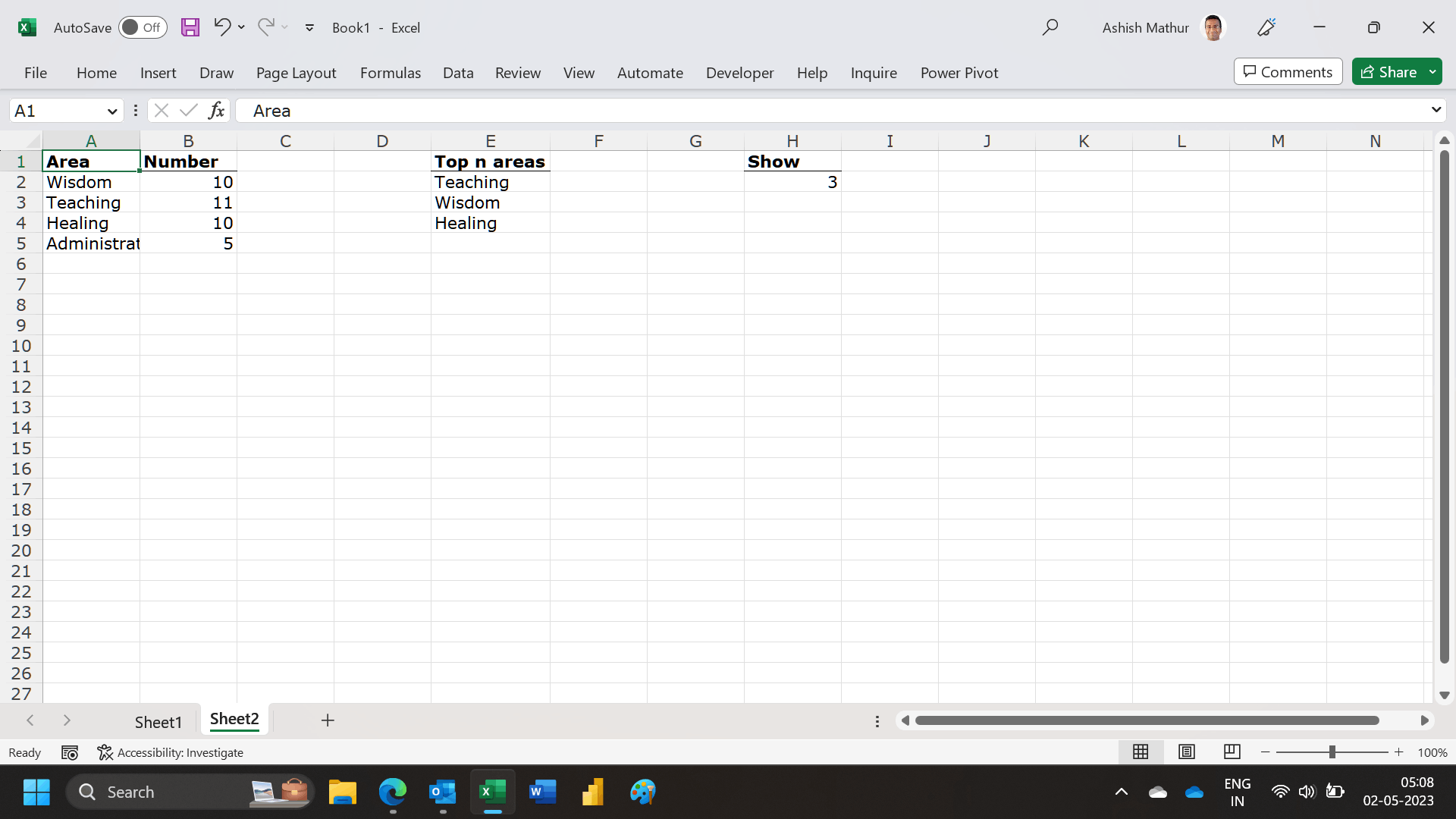Click the zoom slider handle

(1332, 752)
